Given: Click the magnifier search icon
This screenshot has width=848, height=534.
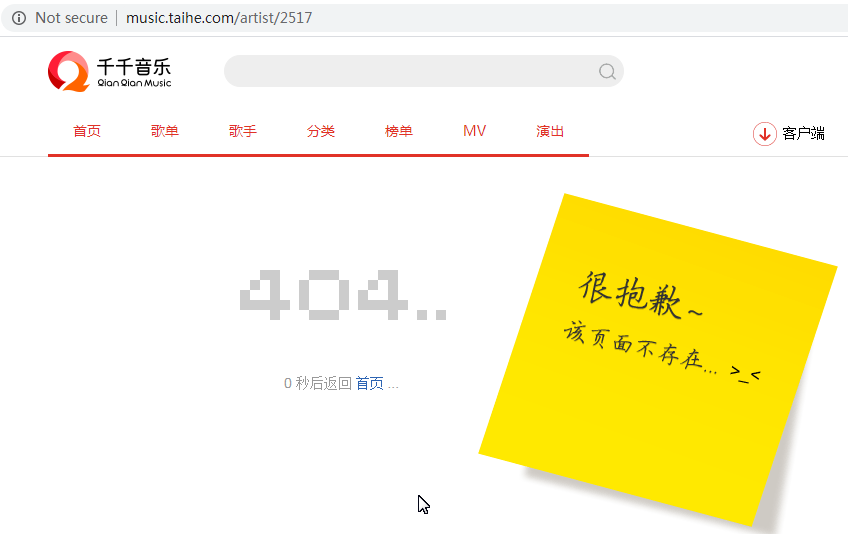Looking at the screenshot, I should pyautogui.click(x=607, y=71).
